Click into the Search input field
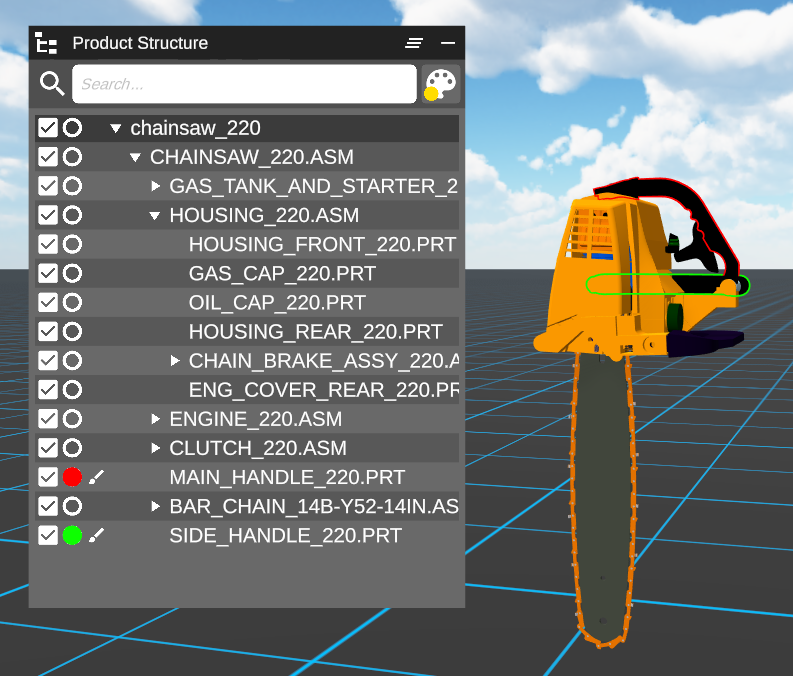The width and height of the screenshot is (793, 676). (x=244, y=84)
